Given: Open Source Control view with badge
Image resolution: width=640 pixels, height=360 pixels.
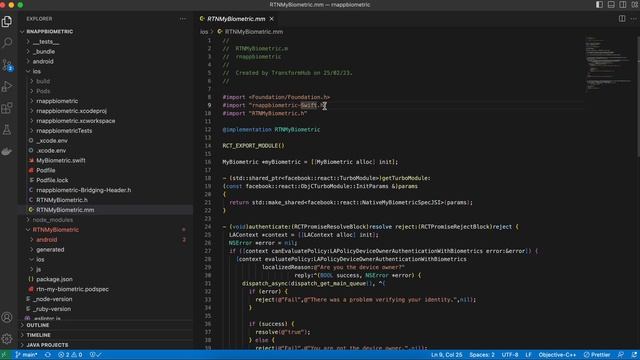Looking at the screenshot, I should pyautogui.click(x=7, y=64).
